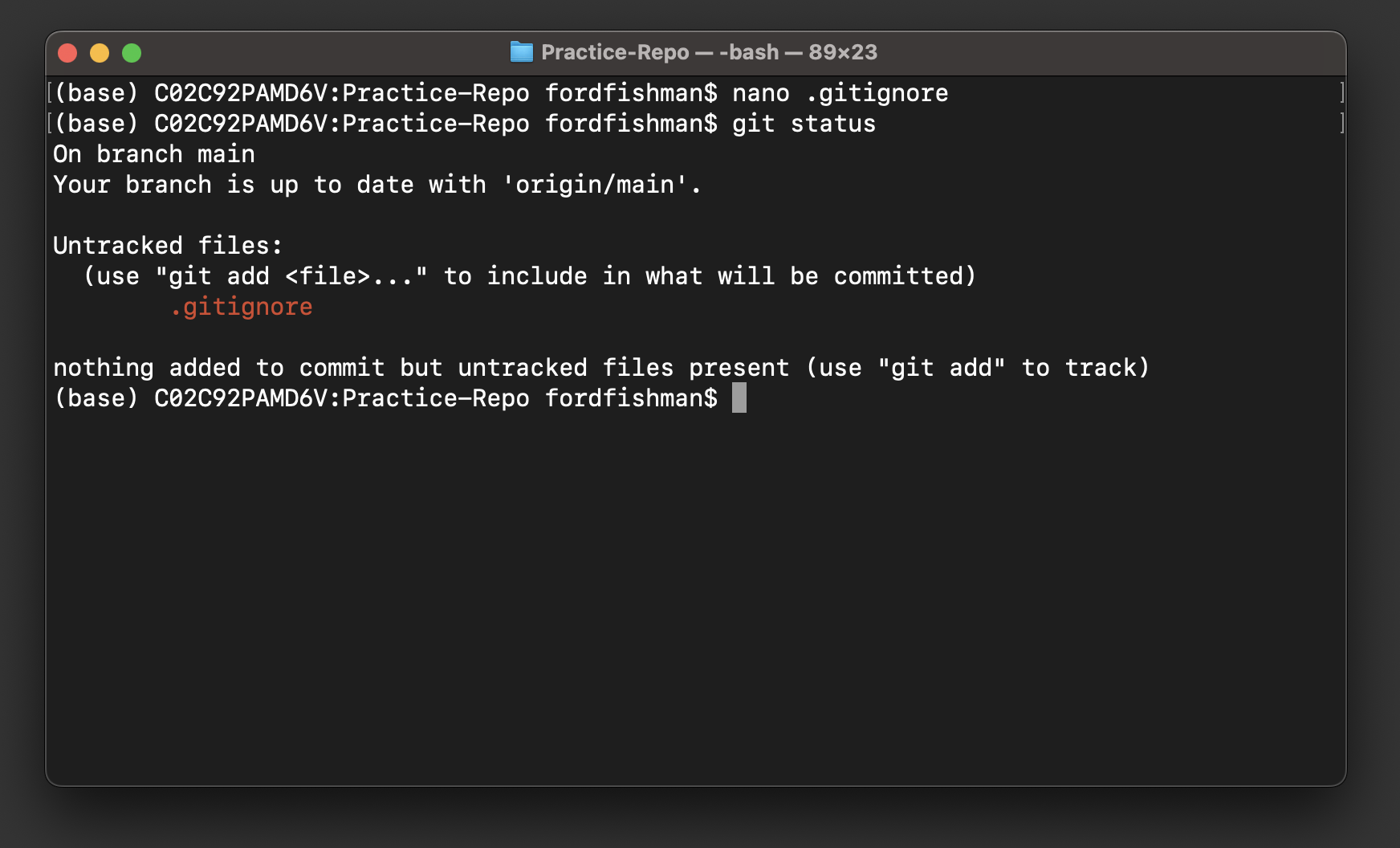Click the yellow minimize button
1400x848 pixels.
(100, 52)
